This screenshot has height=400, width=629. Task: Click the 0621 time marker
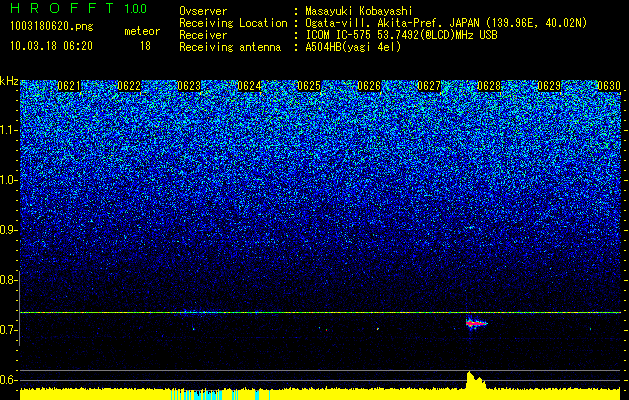(x=69, y=86)
